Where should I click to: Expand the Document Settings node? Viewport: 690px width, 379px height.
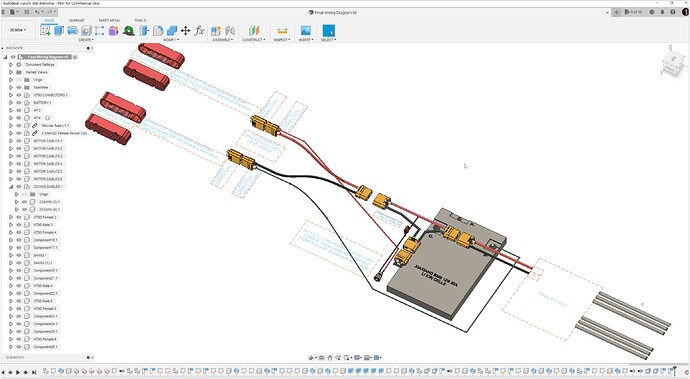(x=11, y=64)
